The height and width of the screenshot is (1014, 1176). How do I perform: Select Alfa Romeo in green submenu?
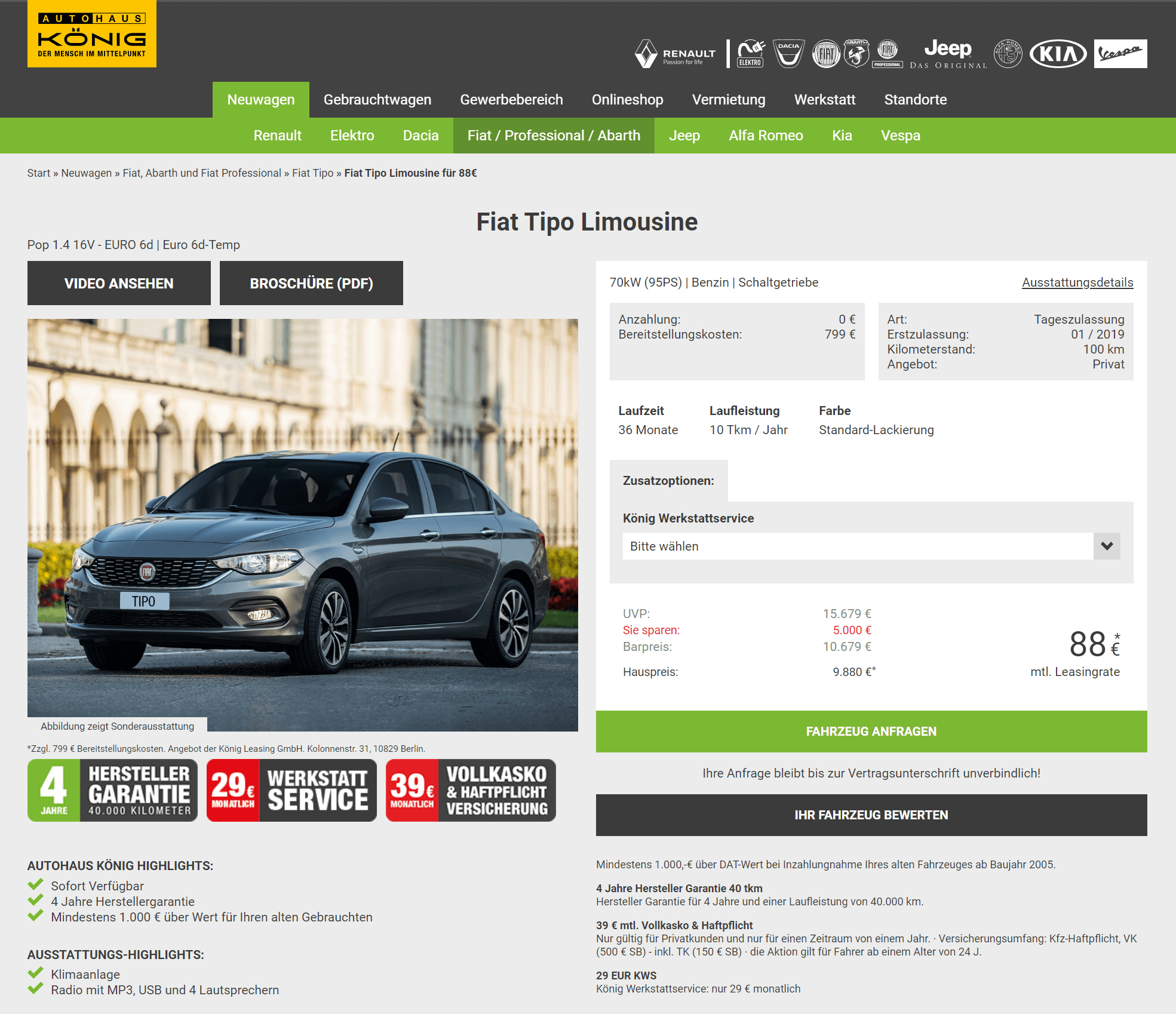[766, 136]
